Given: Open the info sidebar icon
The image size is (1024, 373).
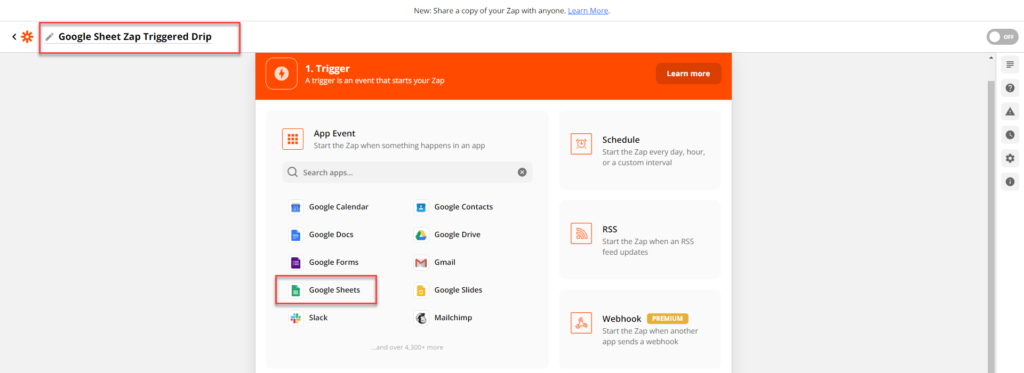Looking at the screenshot, I should [1010, 182].
